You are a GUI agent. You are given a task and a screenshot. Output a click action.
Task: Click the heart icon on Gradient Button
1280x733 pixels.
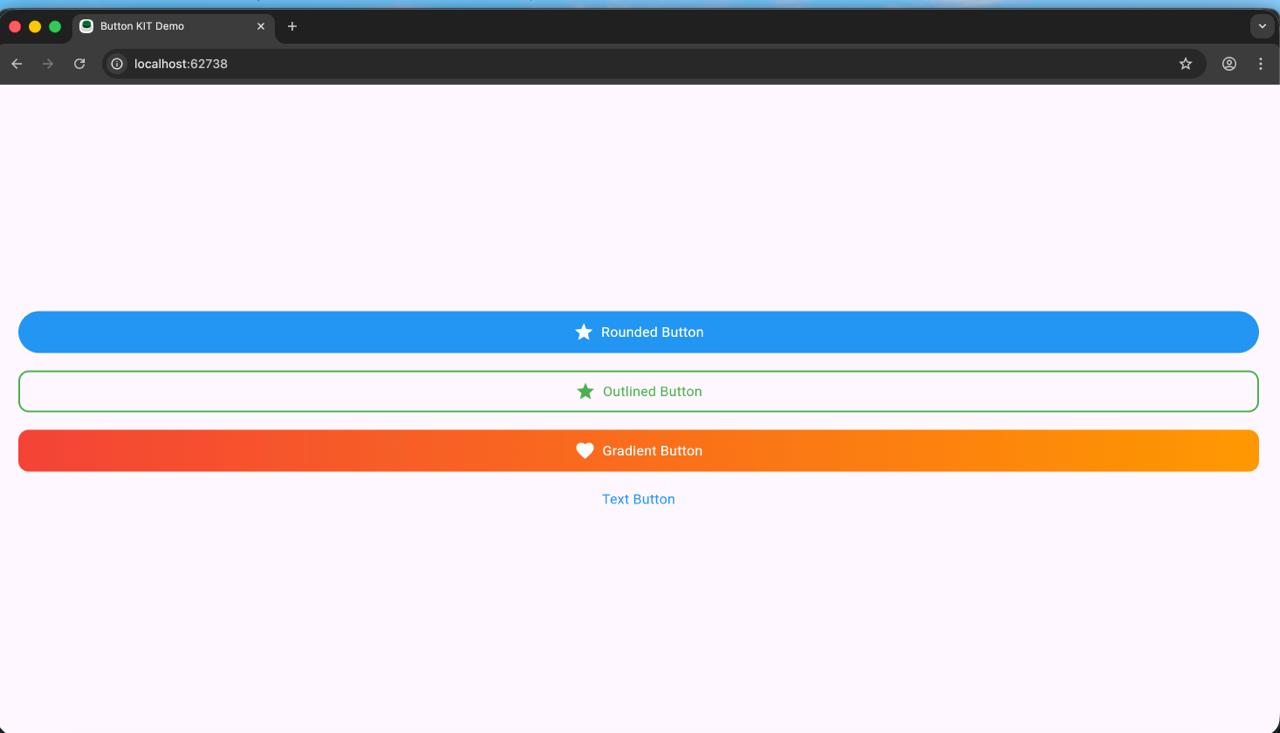tap(585, 451)
